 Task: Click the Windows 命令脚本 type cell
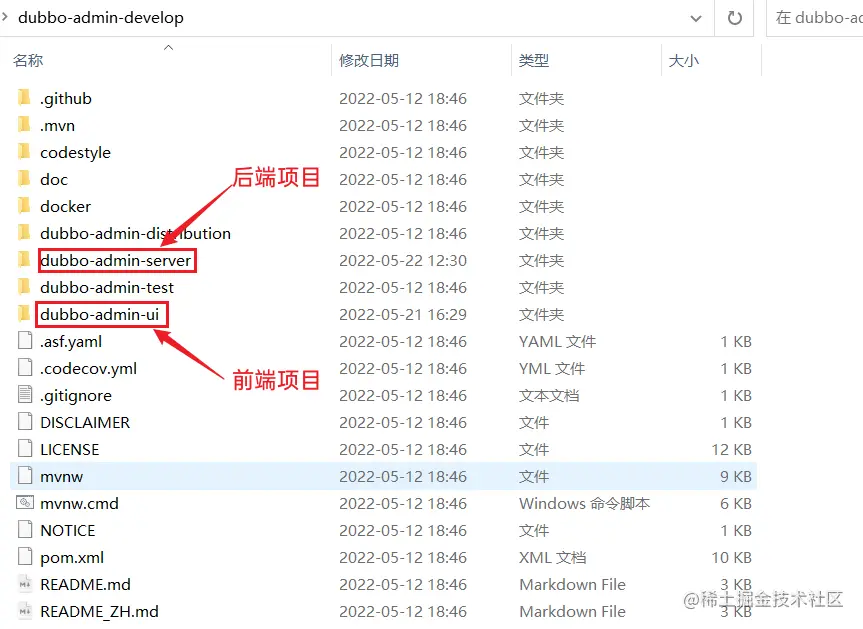coord(585,503)
